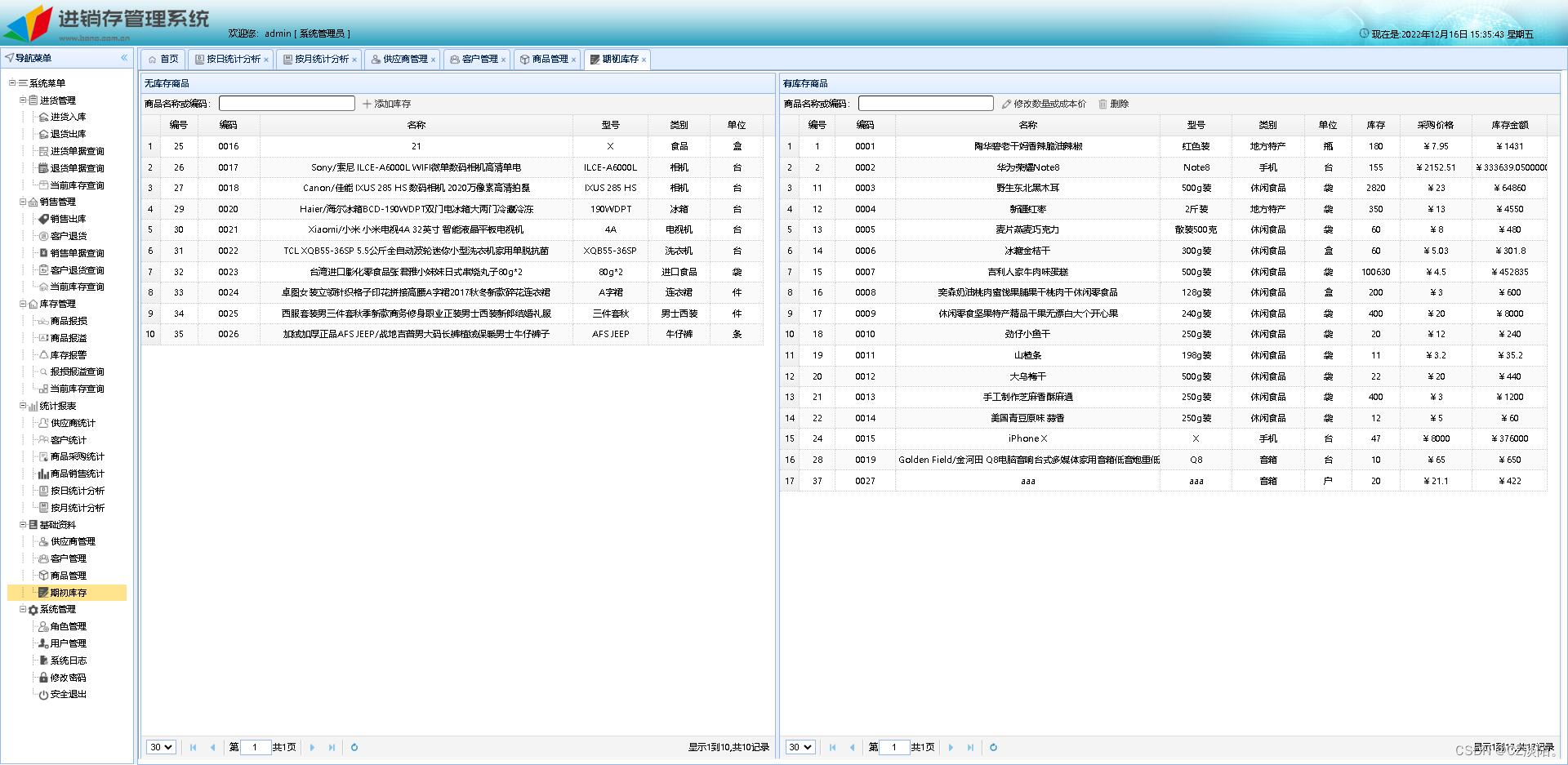Open 销售出库 in the sidebar tree
The image size is (1568, 765).
click(x=68, y=219)
